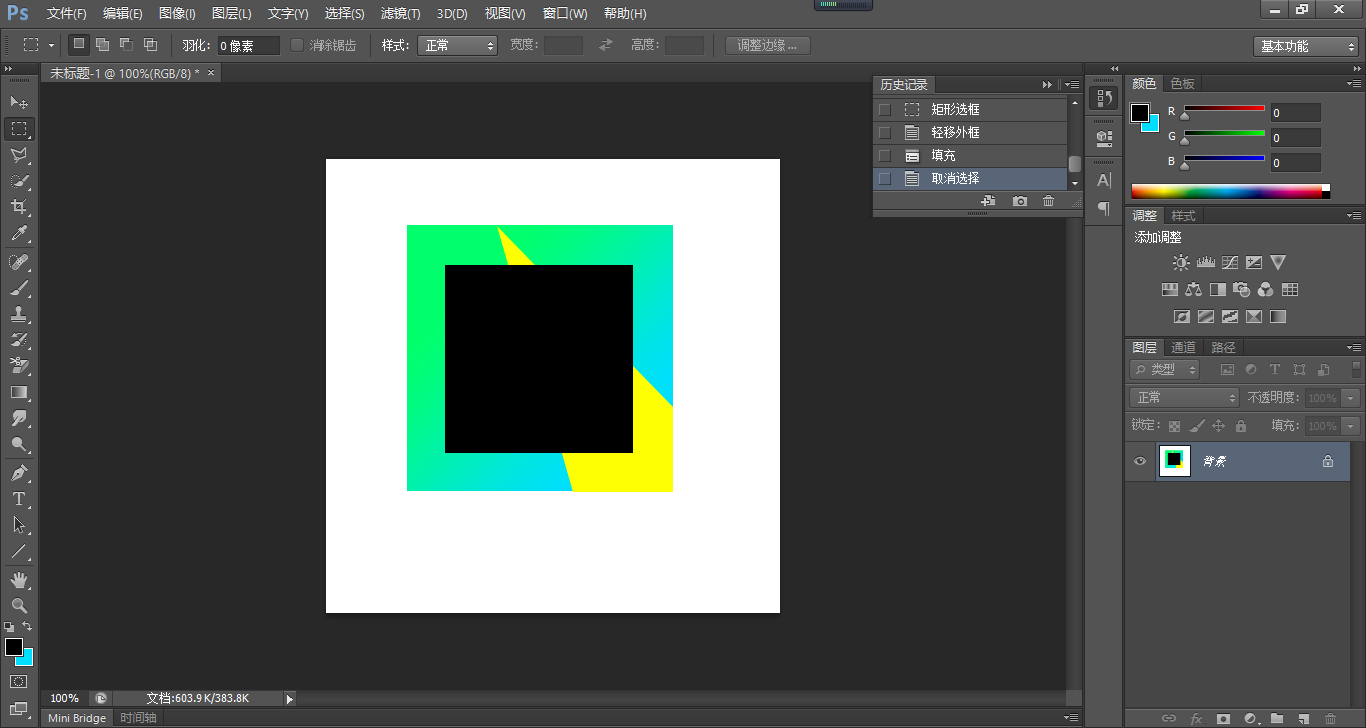This screenshot has width=1366, height=728.
Task: Select the Brush tool
Action: pos(19,288)
